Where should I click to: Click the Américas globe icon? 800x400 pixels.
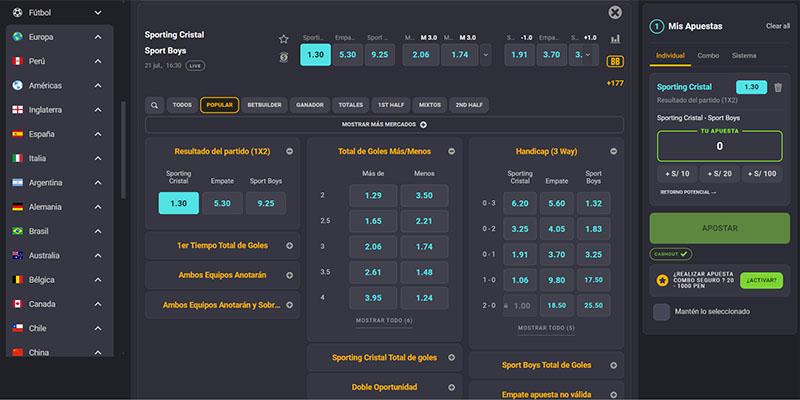coord(18,85)
